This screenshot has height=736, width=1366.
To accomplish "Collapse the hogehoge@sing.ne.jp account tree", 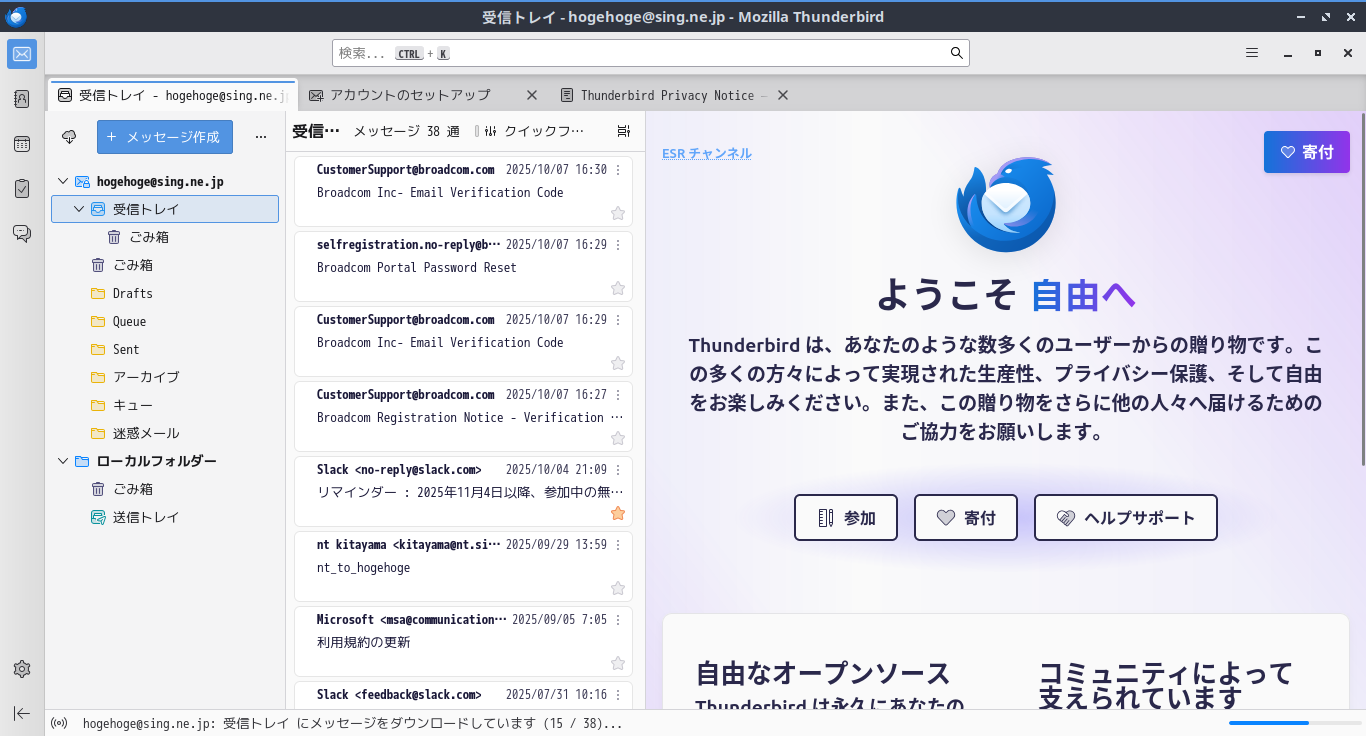I will [63, 181].
